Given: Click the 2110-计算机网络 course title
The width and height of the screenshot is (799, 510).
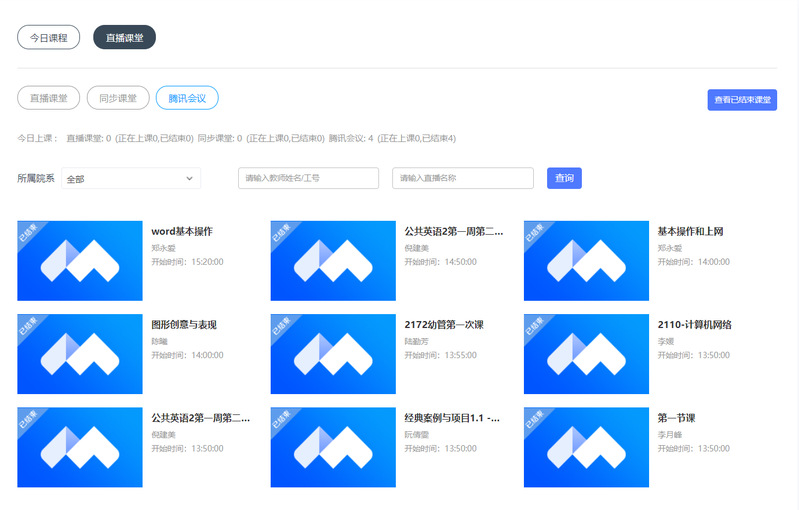Looking at the screenshot, I should [x=694, y=325].
